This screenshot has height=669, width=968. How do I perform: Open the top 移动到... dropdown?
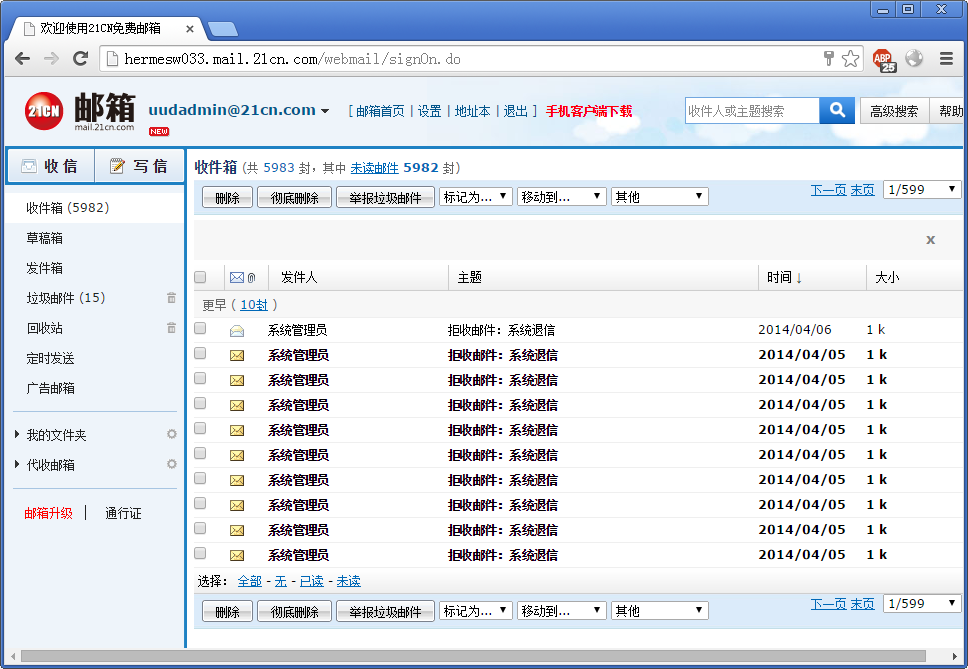pyautogui.click(x=561, y=197)
